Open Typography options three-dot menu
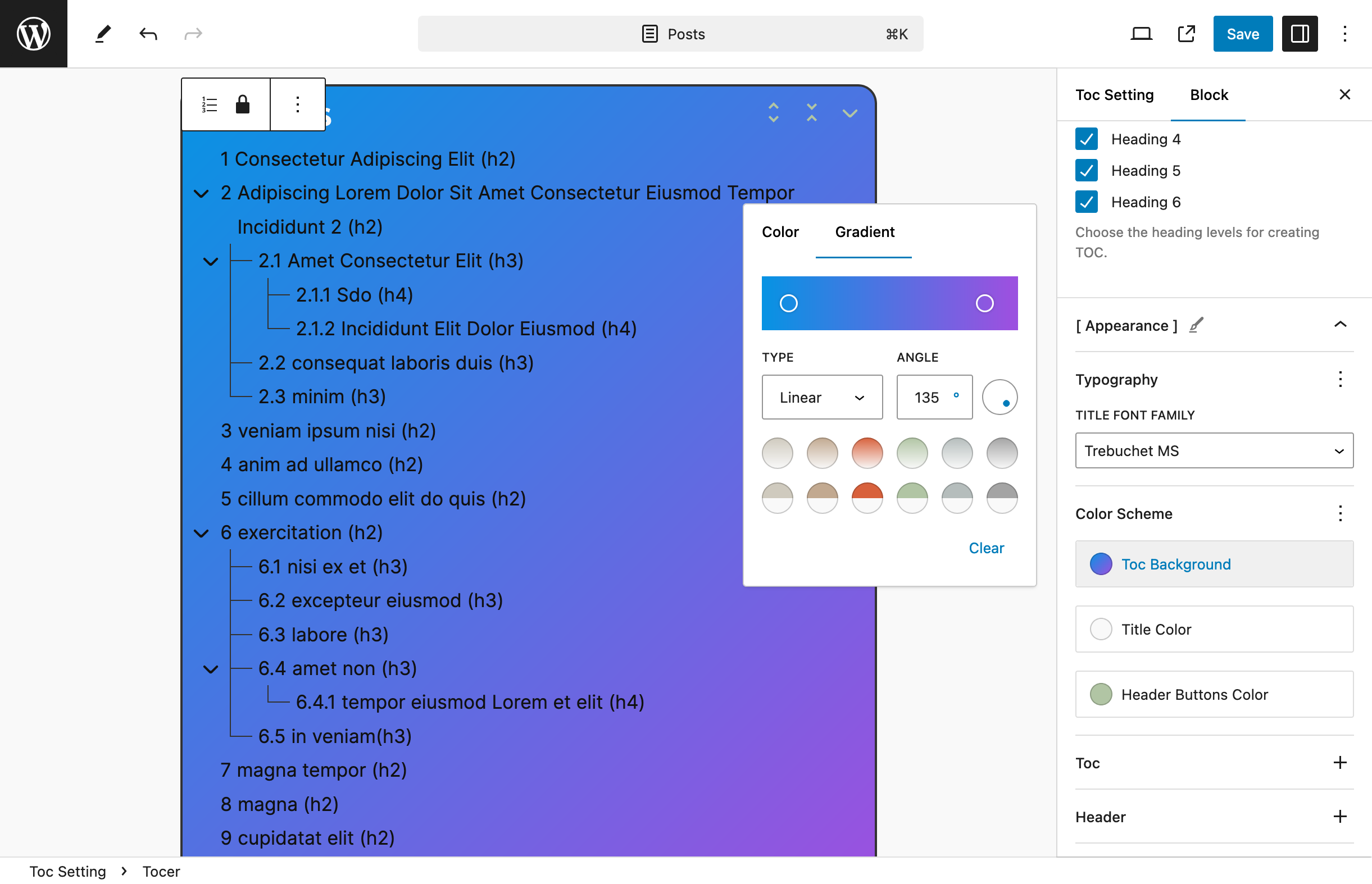The width and height of the screenshot is (1372, 884). click(1340, 379)
